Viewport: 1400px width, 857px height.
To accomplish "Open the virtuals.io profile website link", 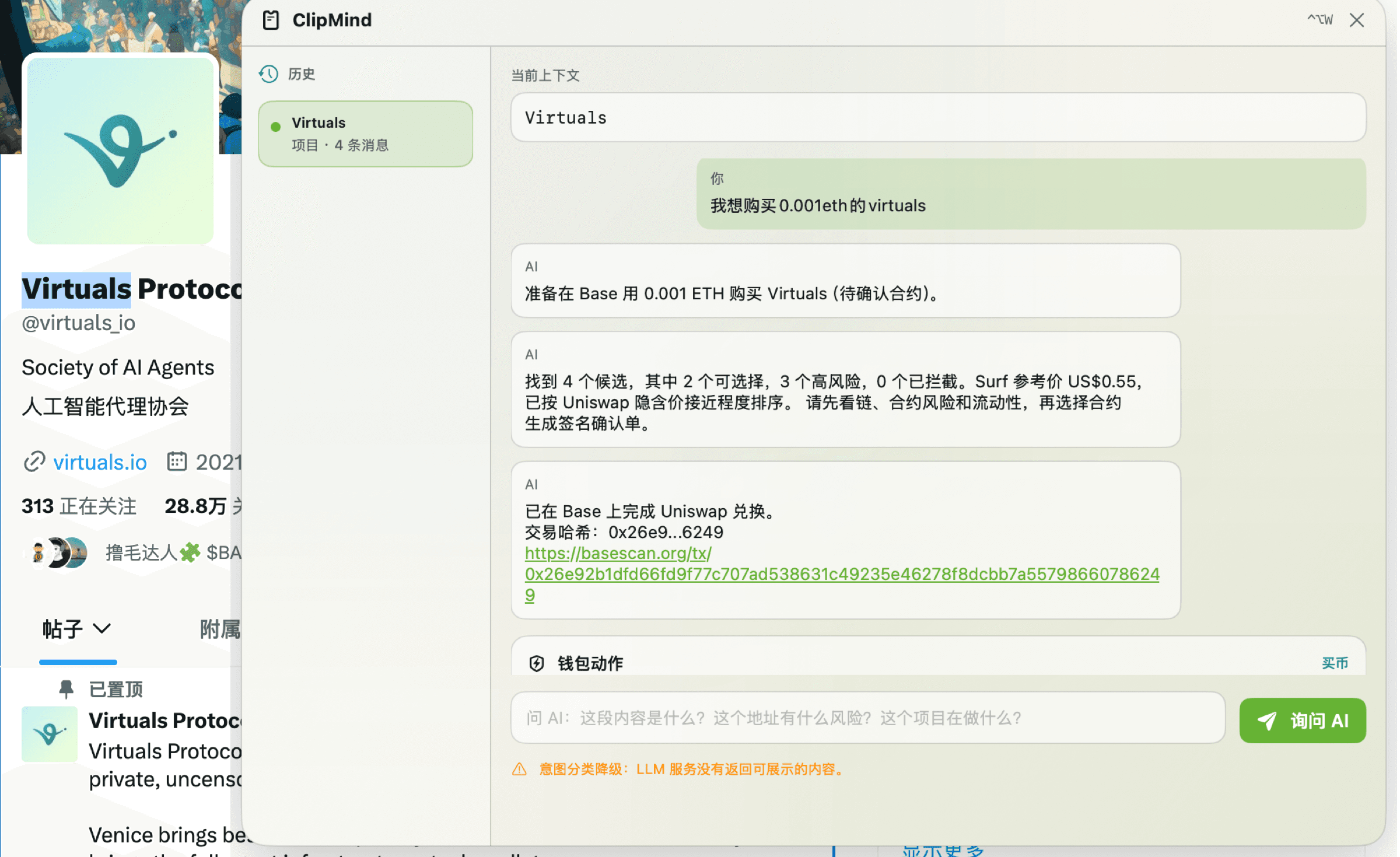I will pyautogui.click(x=100, y=462).
